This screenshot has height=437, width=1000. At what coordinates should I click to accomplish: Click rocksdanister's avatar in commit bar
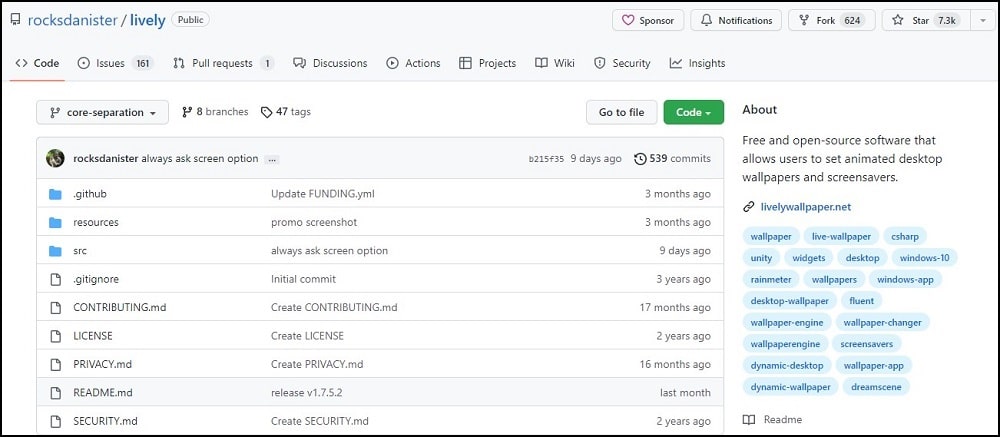pyautogui.click(x=55, y=158)
